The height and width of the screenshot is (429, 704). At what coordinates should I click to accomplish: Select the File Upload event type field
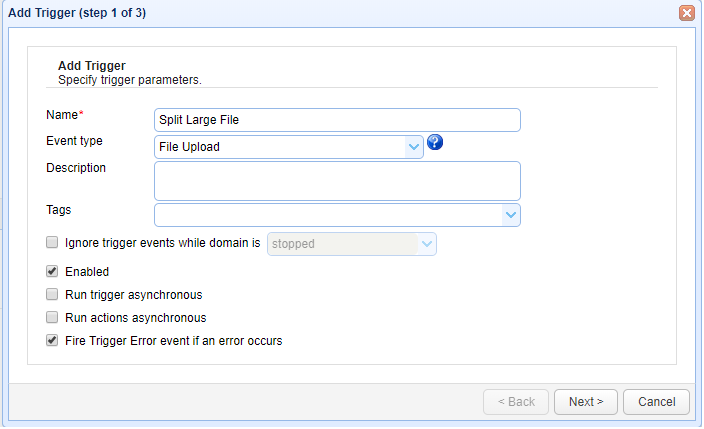[x=280, y=147]
